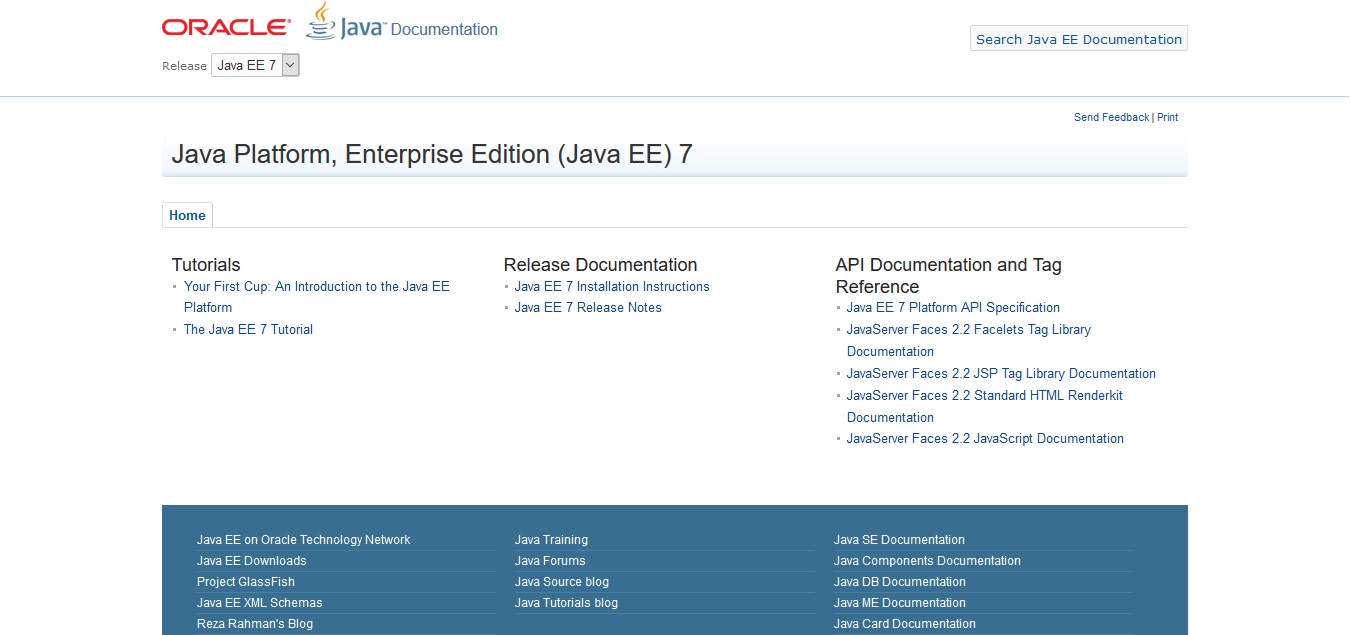This screenshot has height=635, width=1350.
Task: Open Java Tutorials blog link
Action: (566, 603)
